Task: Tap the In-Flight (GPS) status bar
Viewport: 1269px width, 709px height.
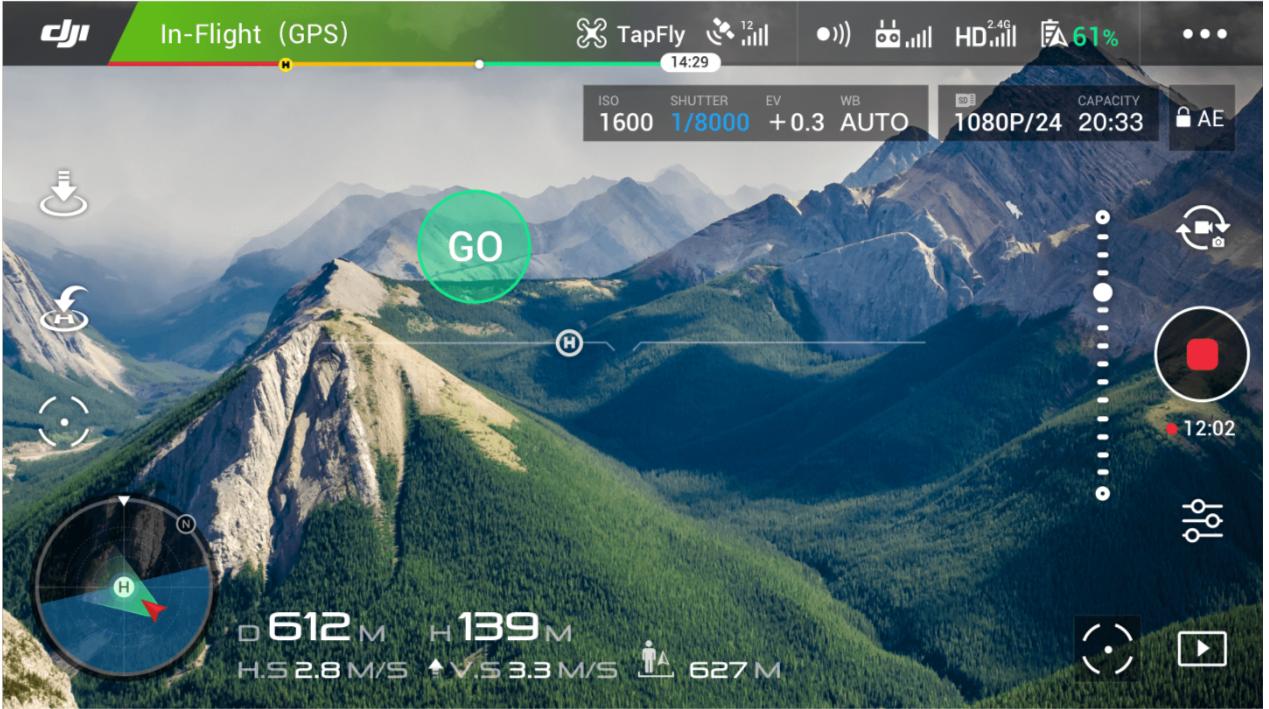Action: pyautogui.click(x=254, y=34)
